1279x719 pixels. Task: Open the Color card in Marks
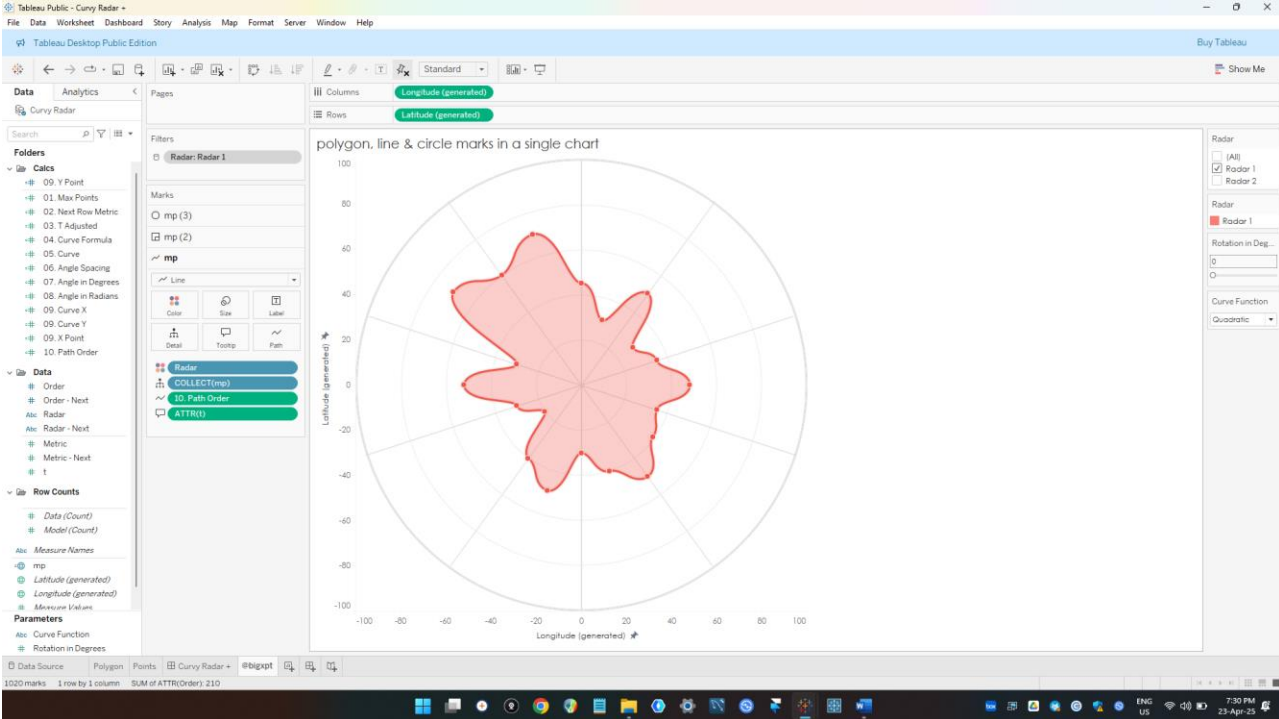[x=174, y=305]
